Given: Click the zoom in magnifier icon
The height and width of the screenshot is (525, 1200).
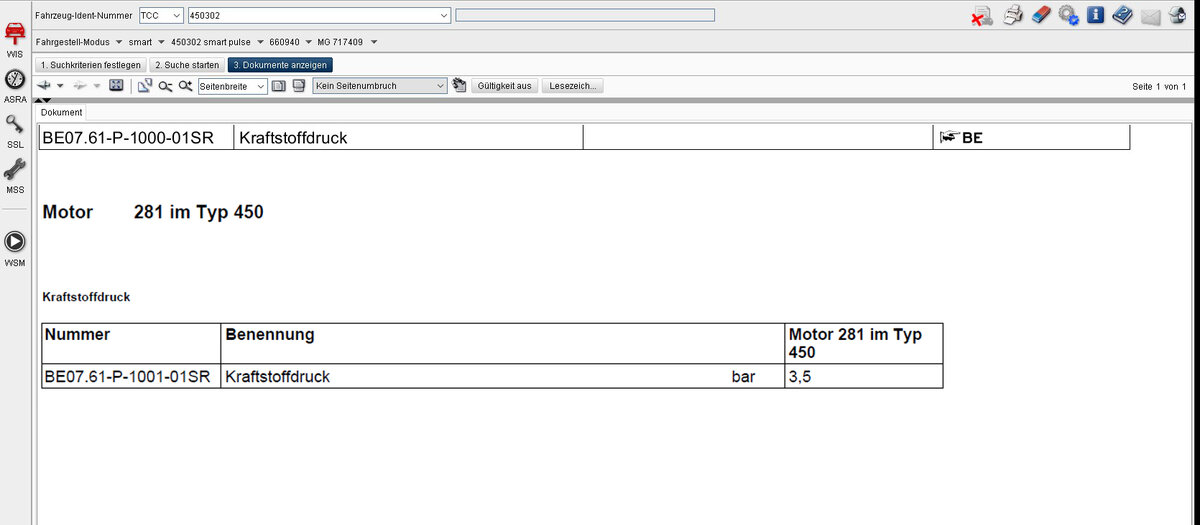Looking at the screenshot, I should click(x=185, y=86).
